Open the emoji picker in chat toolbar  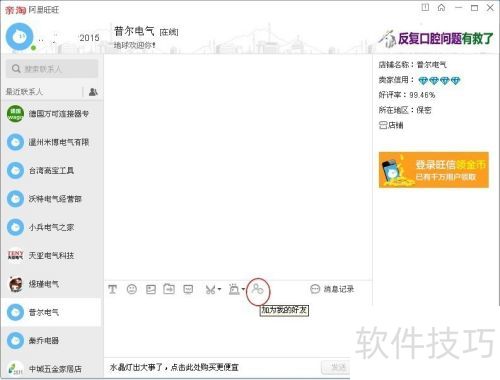pos(132,289)
